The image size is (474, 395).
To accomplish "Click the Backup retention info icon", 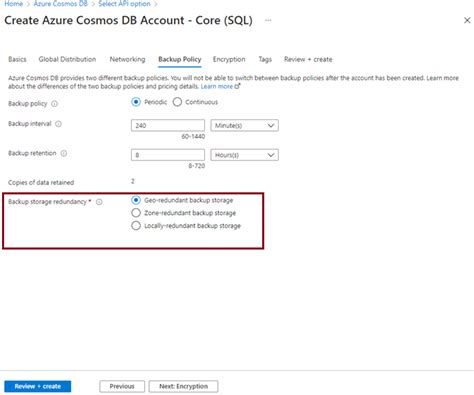I will point(64,153).
